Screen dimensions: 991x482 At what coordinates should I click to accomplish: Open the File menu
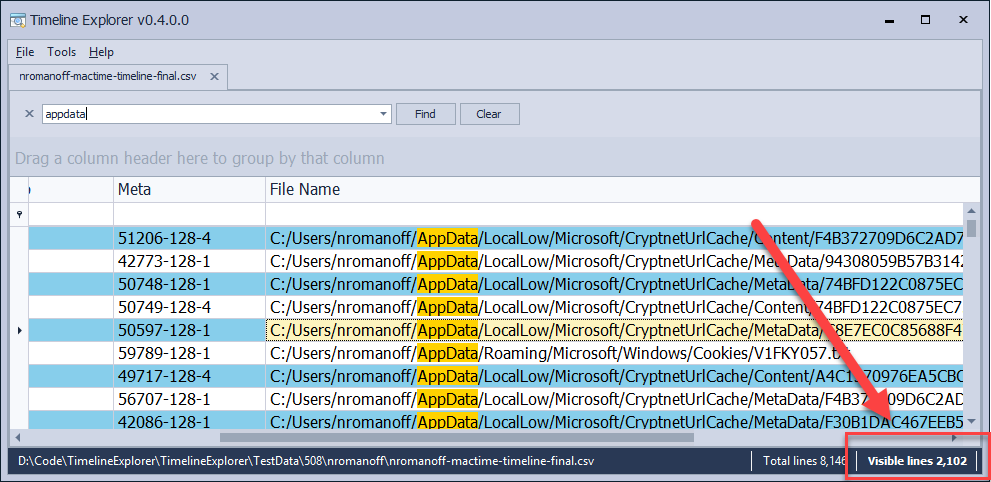(x=25, y=52)
